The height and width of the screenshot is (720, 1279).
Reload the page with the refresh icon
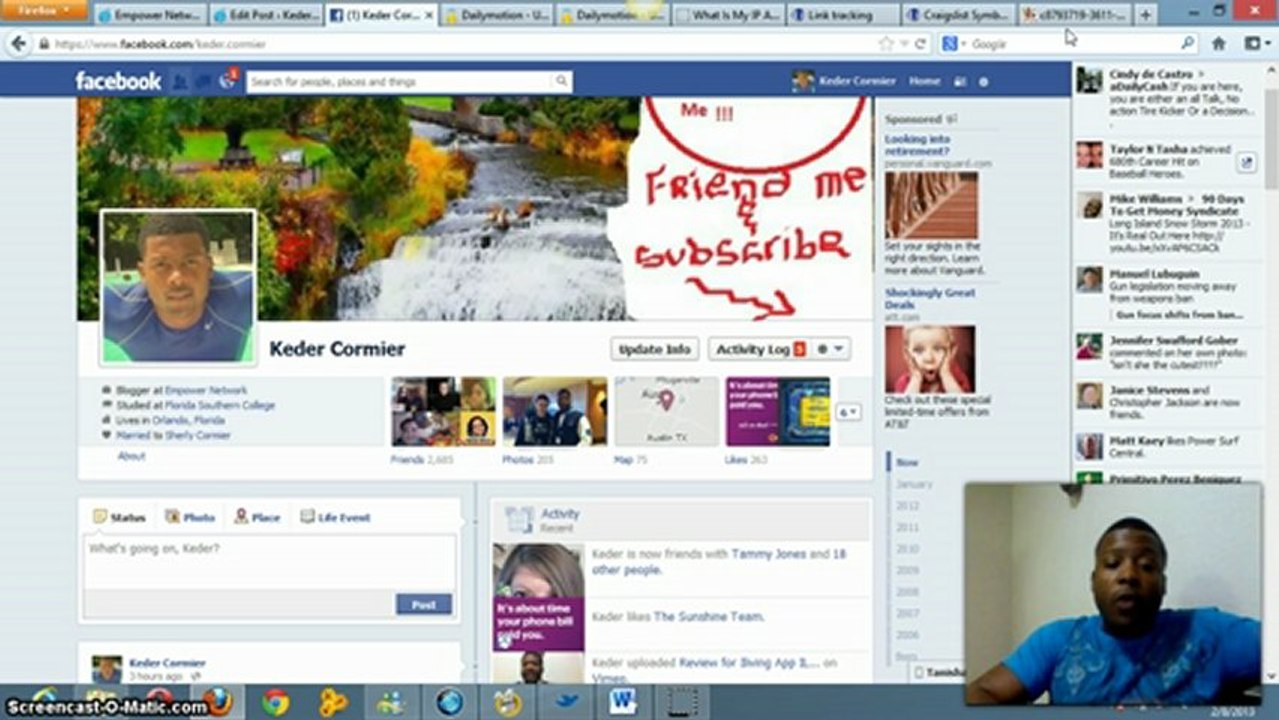920,44
